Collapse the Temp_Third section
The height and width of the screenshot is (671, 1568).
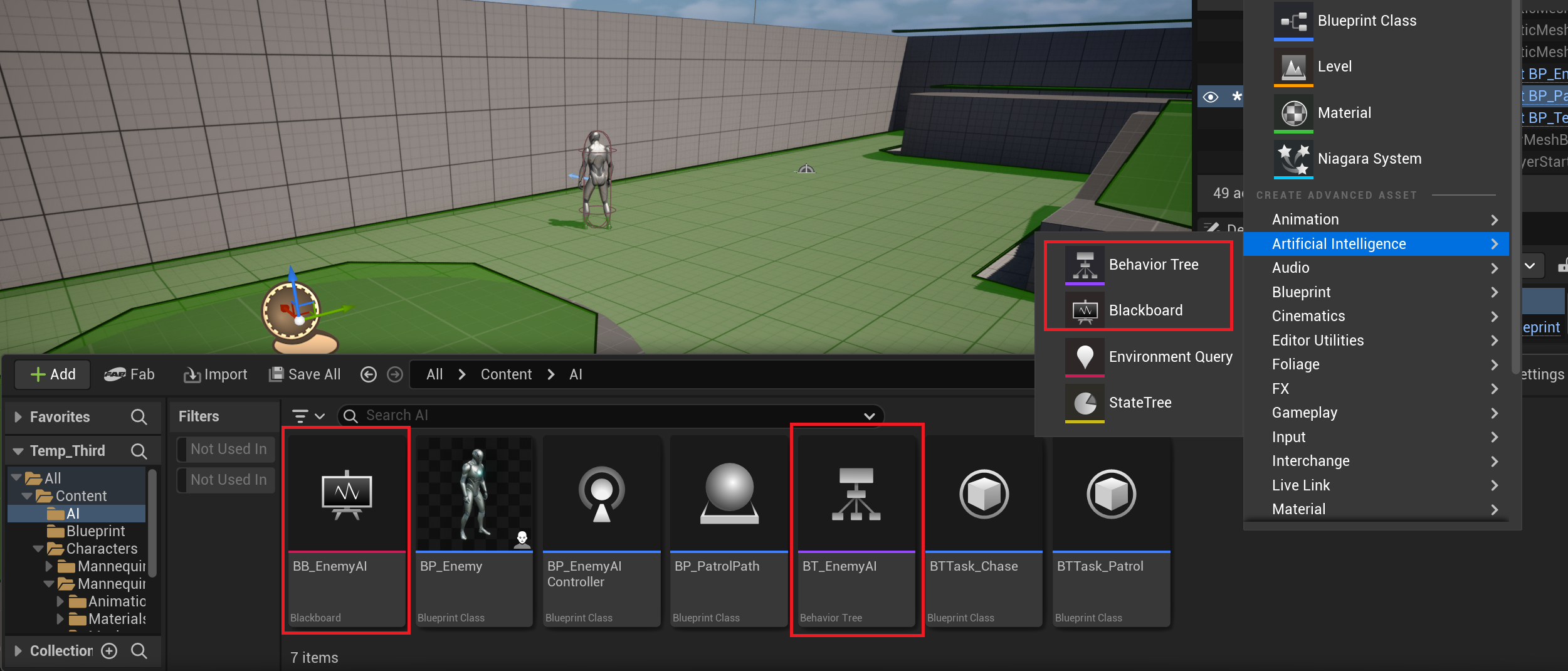18,451
